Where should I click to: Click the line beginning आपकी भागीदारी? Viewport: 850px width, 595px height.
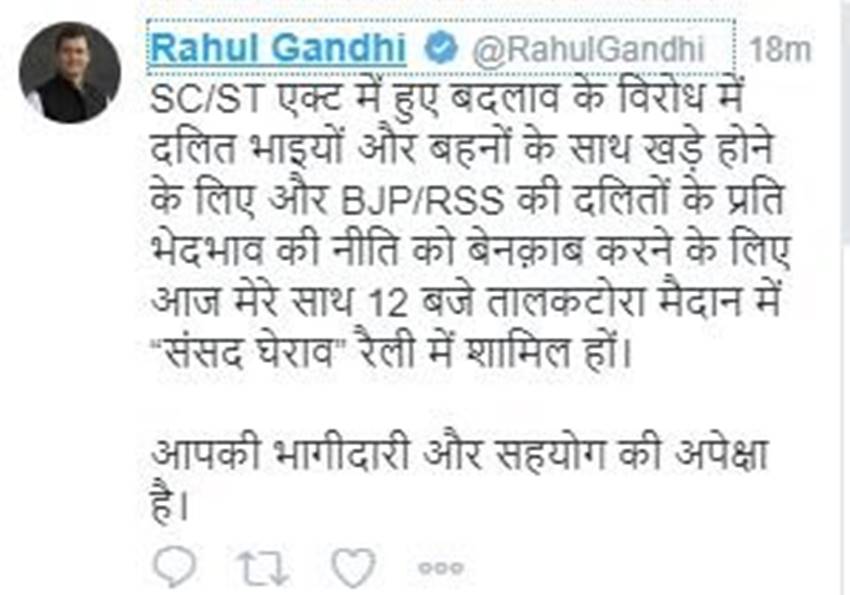tap(460, 454)
